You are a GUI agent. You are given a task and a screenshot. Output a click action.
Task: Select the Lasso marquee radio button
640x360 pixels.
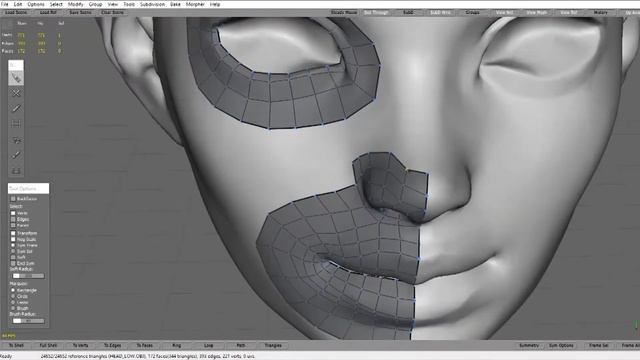click(13, 302)
